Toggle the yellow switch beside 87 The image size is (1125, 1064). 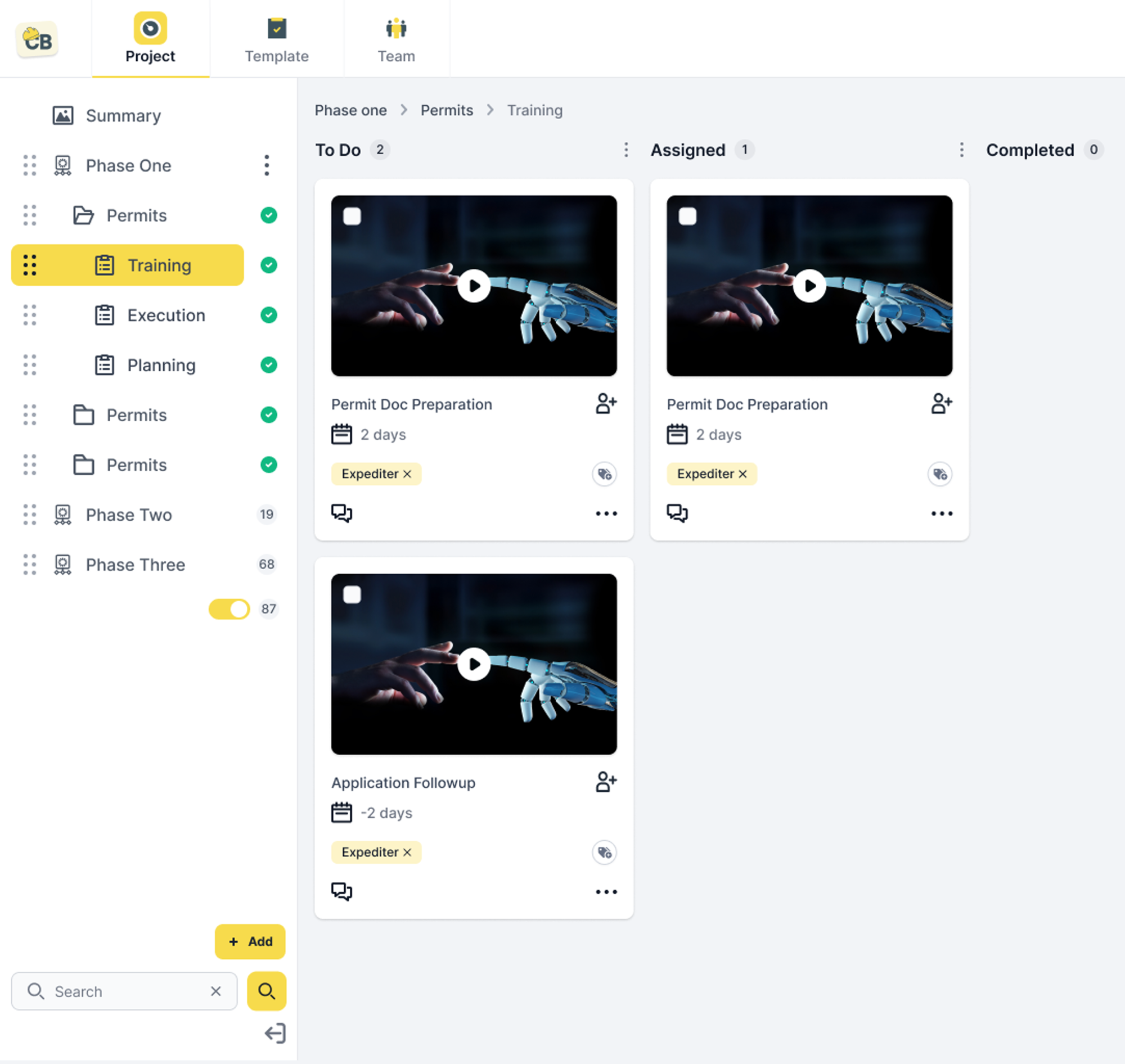click(229, 608)
